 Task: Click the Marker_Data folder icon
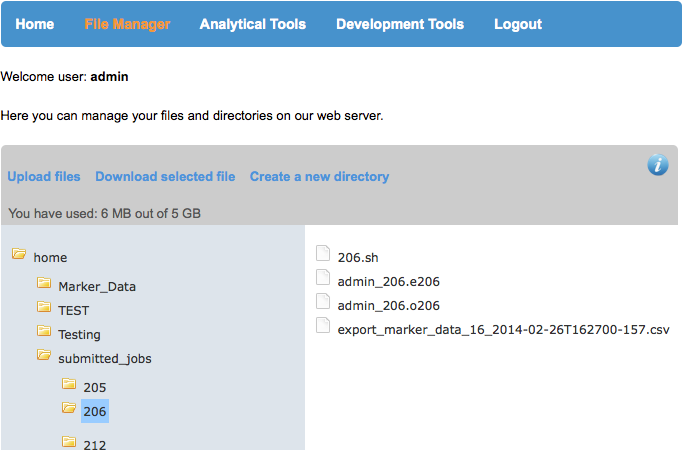(x=44, y=284)
